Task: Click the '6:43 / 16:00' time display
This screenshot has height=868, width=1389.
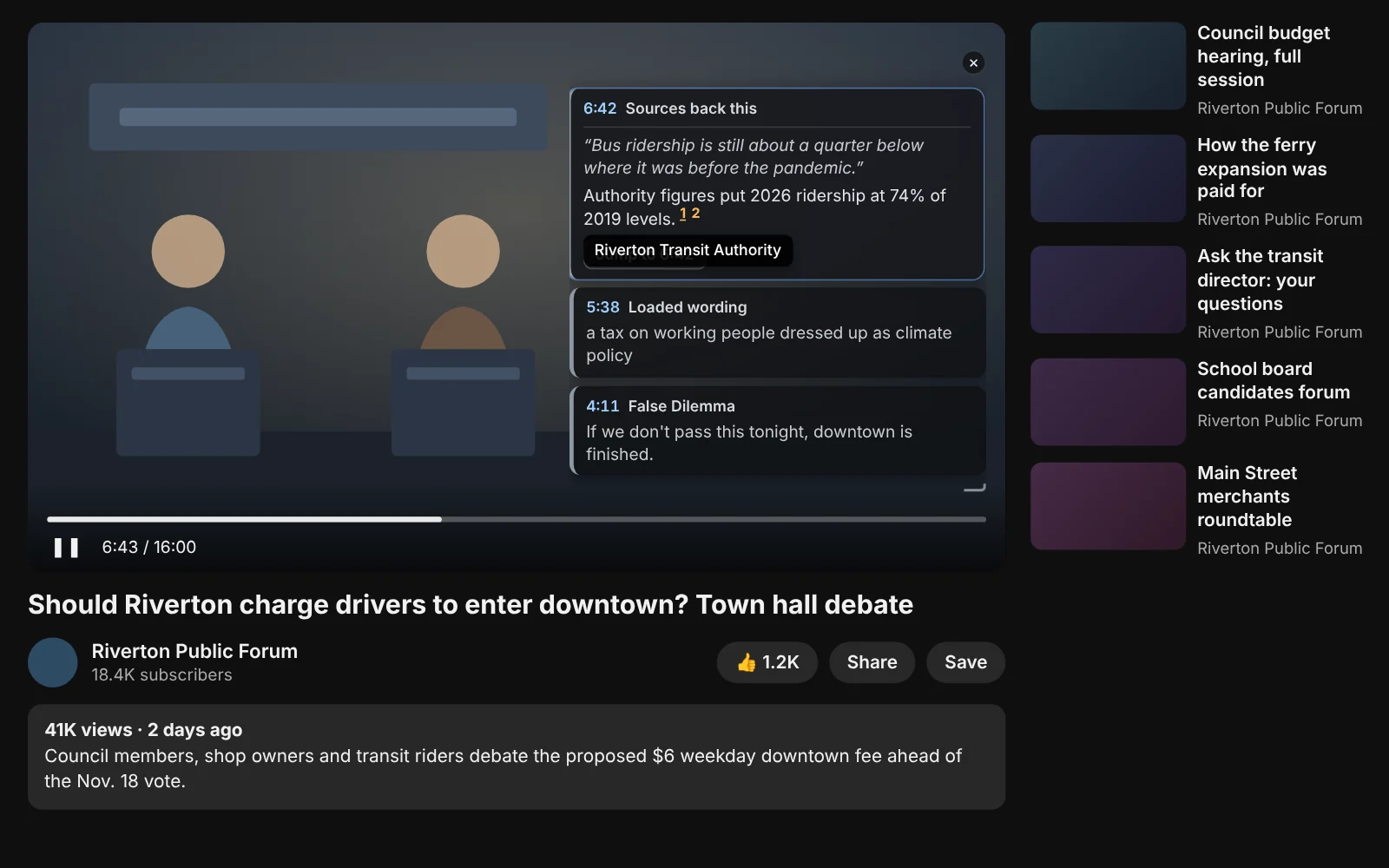Action: tap(149, 548)
